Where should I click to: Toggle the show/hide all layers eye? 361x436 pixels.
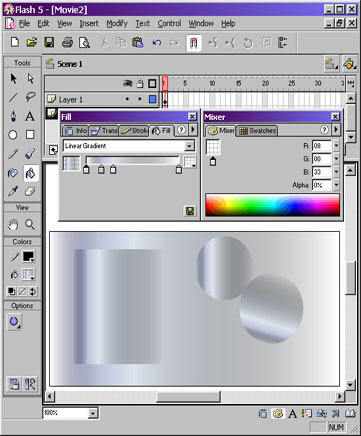(127, 83)
